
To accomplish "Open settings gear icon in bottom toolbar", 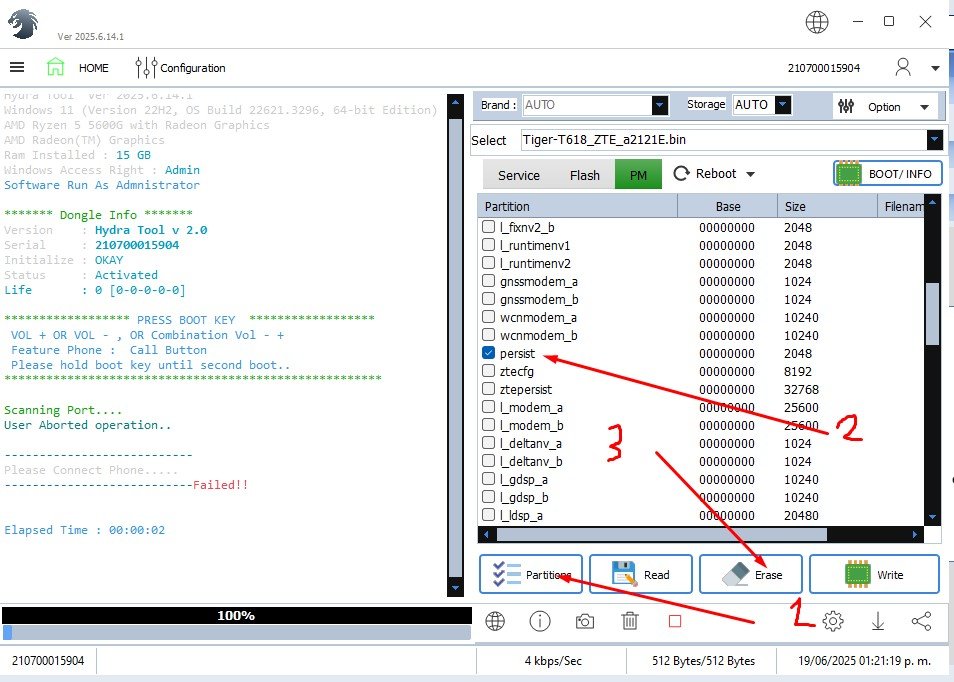I will tap(832, 621).
